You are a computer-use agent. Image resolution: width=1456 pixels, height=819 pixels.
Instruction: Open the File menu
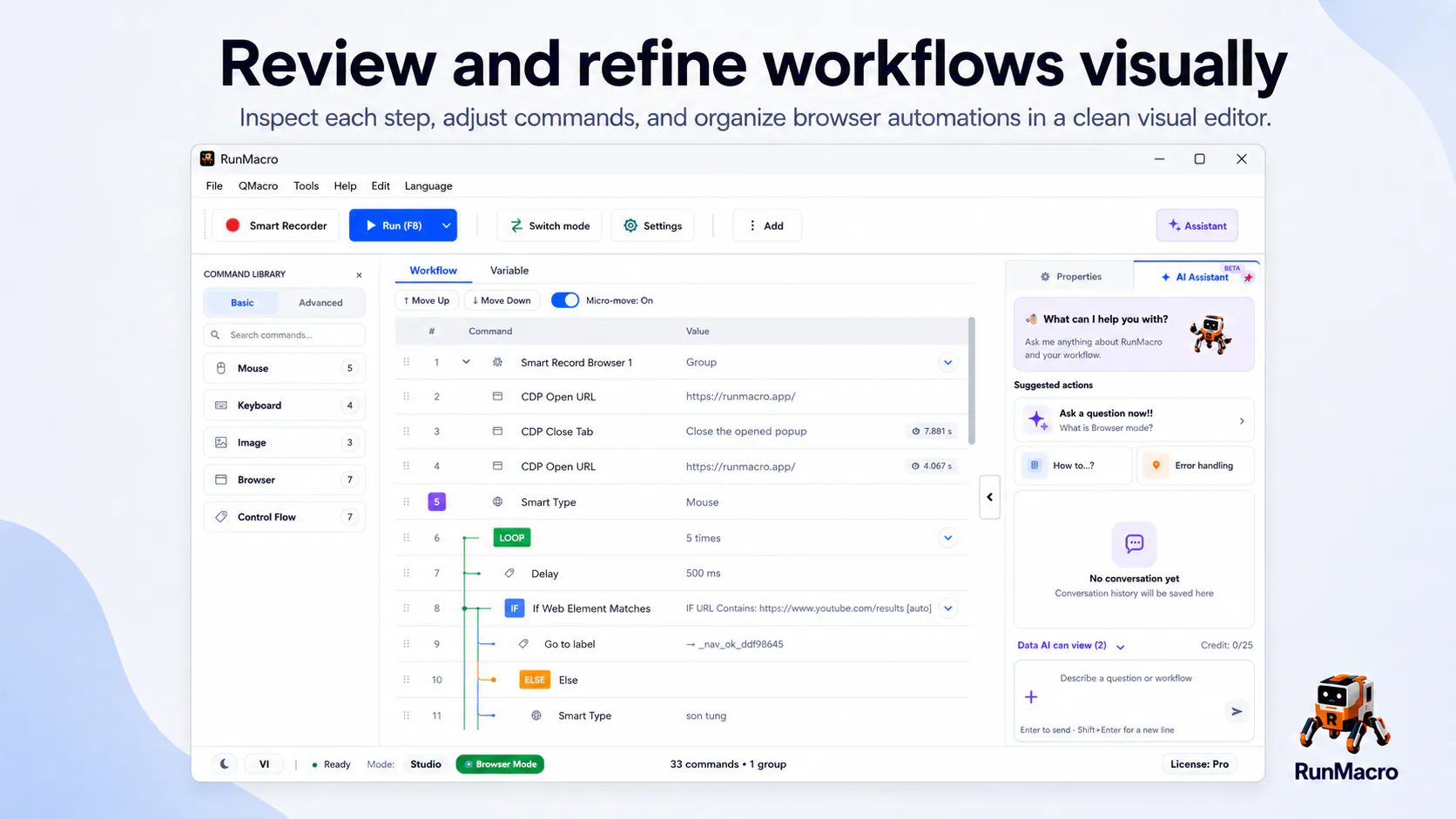pyautogui.click(x=214, y=186)
